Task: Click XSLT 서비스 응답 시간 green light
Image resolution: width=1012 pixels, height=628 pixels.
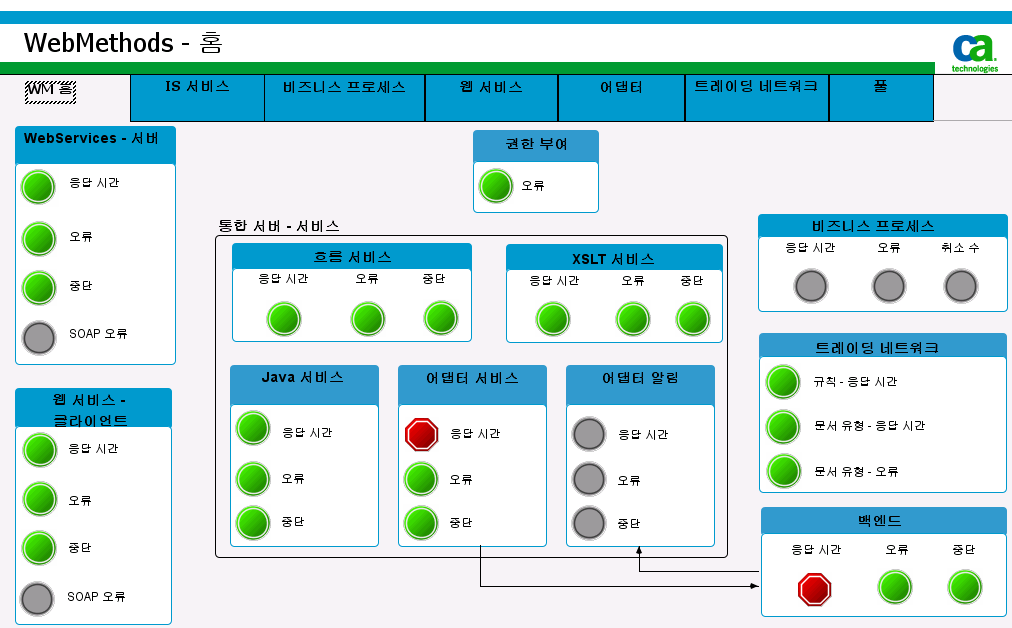Action: coord(553,319)
